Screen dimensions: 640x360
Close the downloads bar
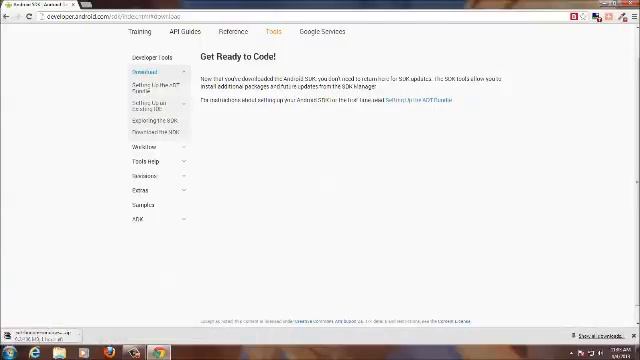click(x=634, y=336)
